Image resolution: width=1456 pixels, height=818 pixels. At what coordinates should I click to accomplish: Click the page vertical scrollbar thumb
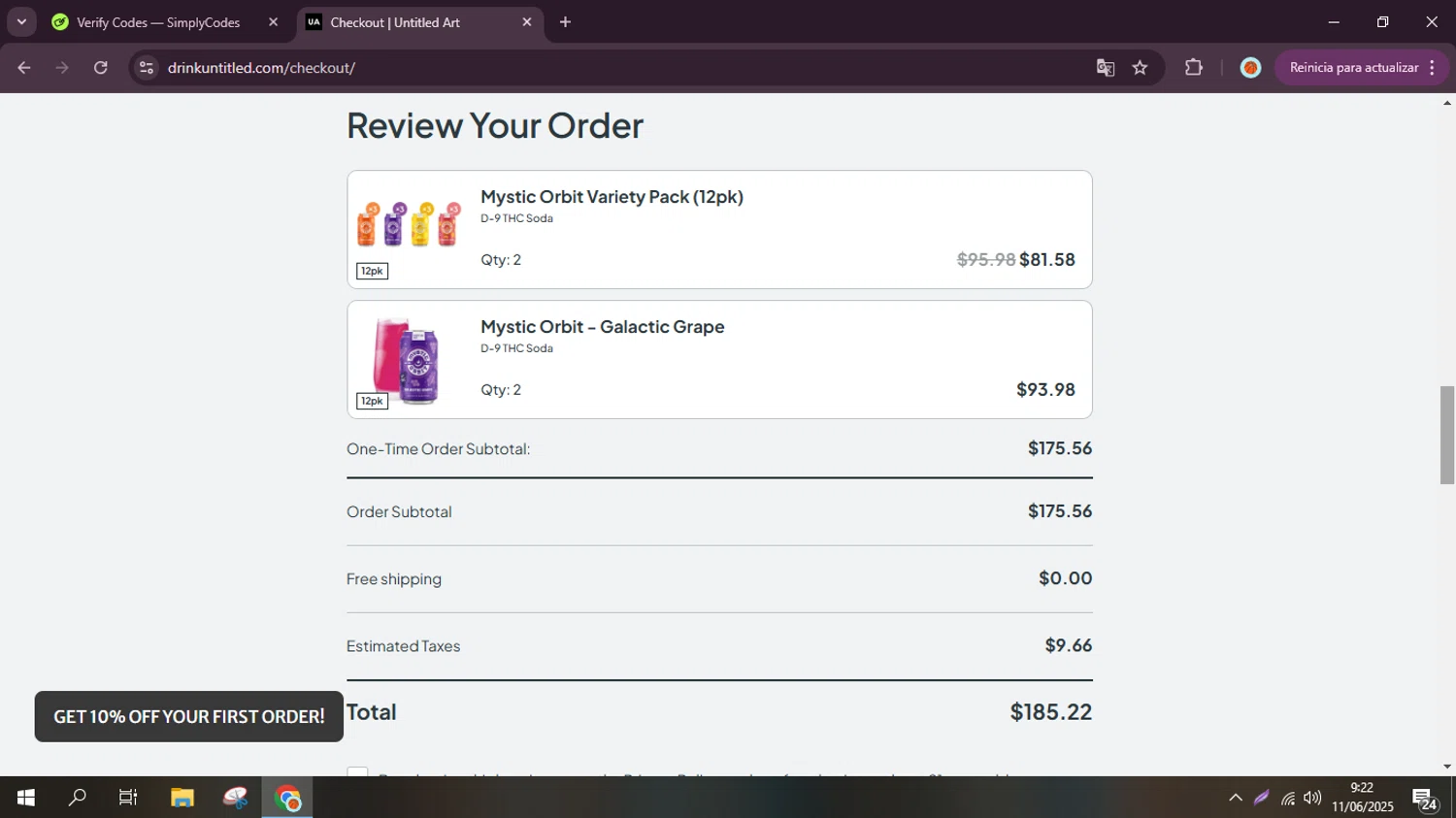(x=1446, y=435)
